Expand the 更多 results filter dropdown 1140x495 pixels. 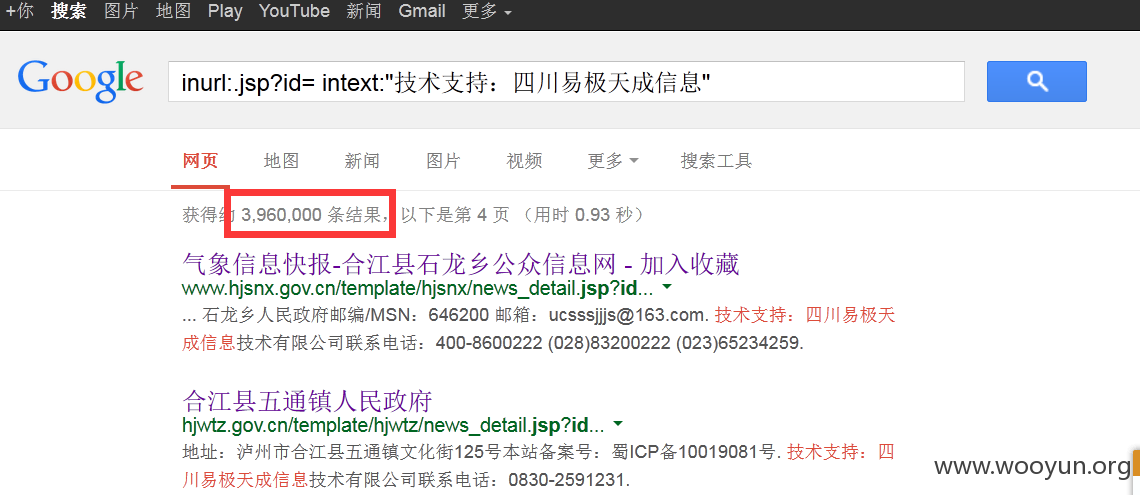click(x=613, y=161)
